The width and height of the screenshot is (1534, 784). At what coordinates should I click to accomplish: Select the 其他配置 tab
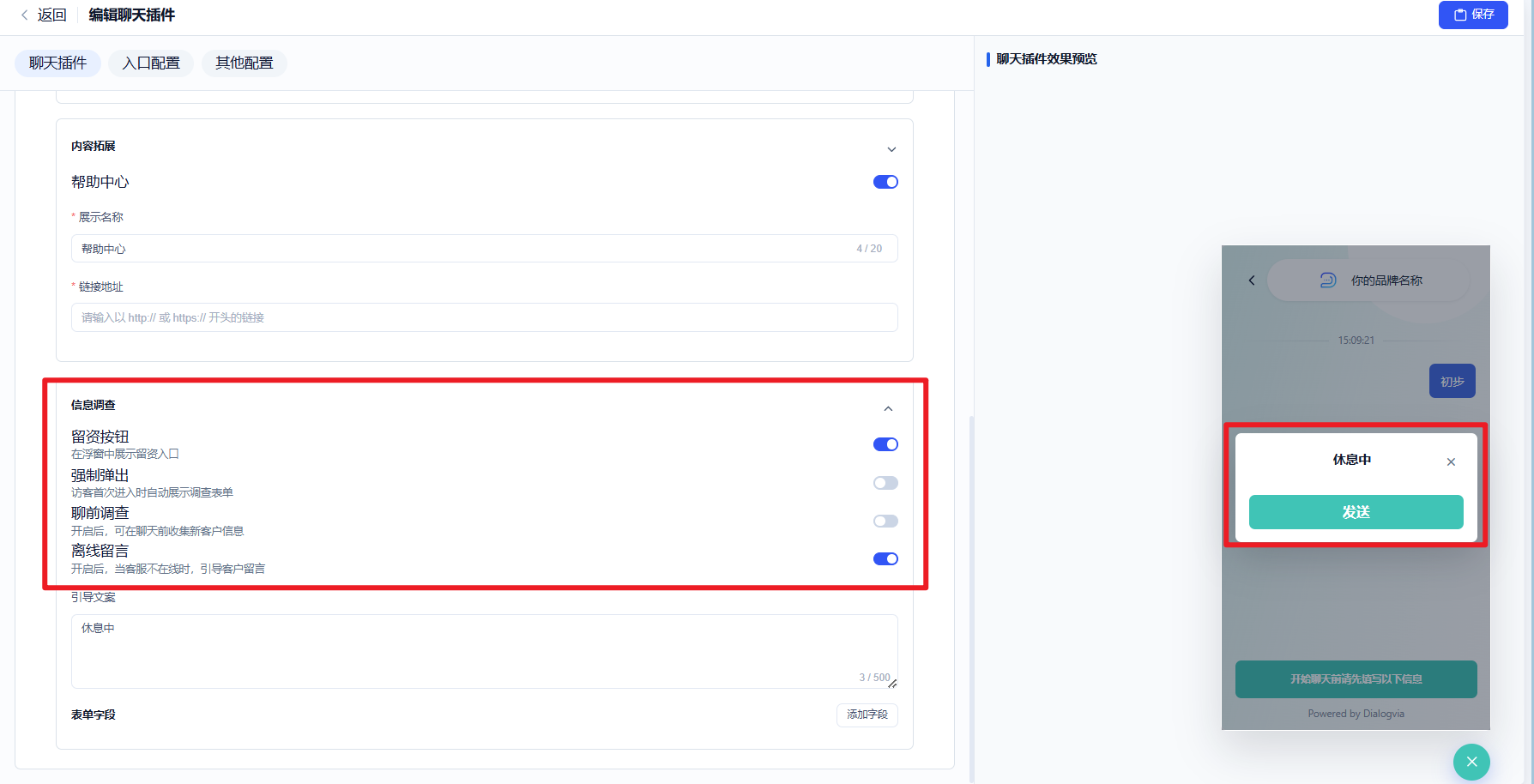(x=245, y=63)
